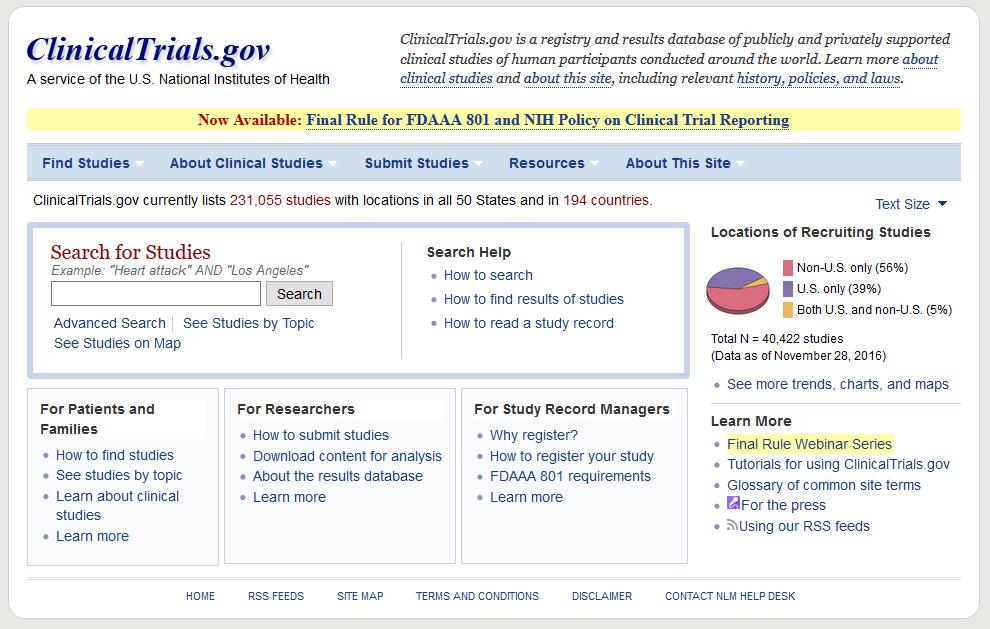This screenshot has height=629, width=990.
Task: Open How to submit studies link
Action: point(321,435)
